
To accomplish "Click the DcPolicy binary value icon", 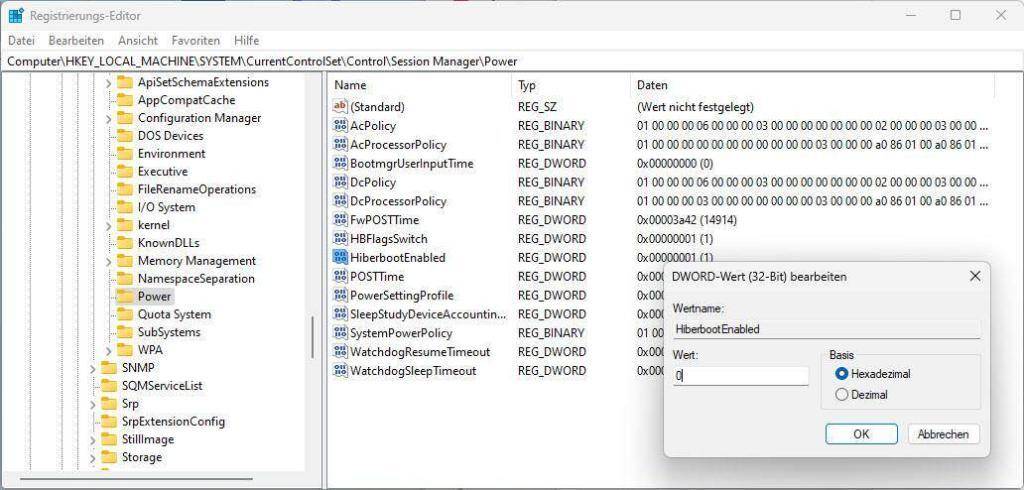I will [340, 182].
